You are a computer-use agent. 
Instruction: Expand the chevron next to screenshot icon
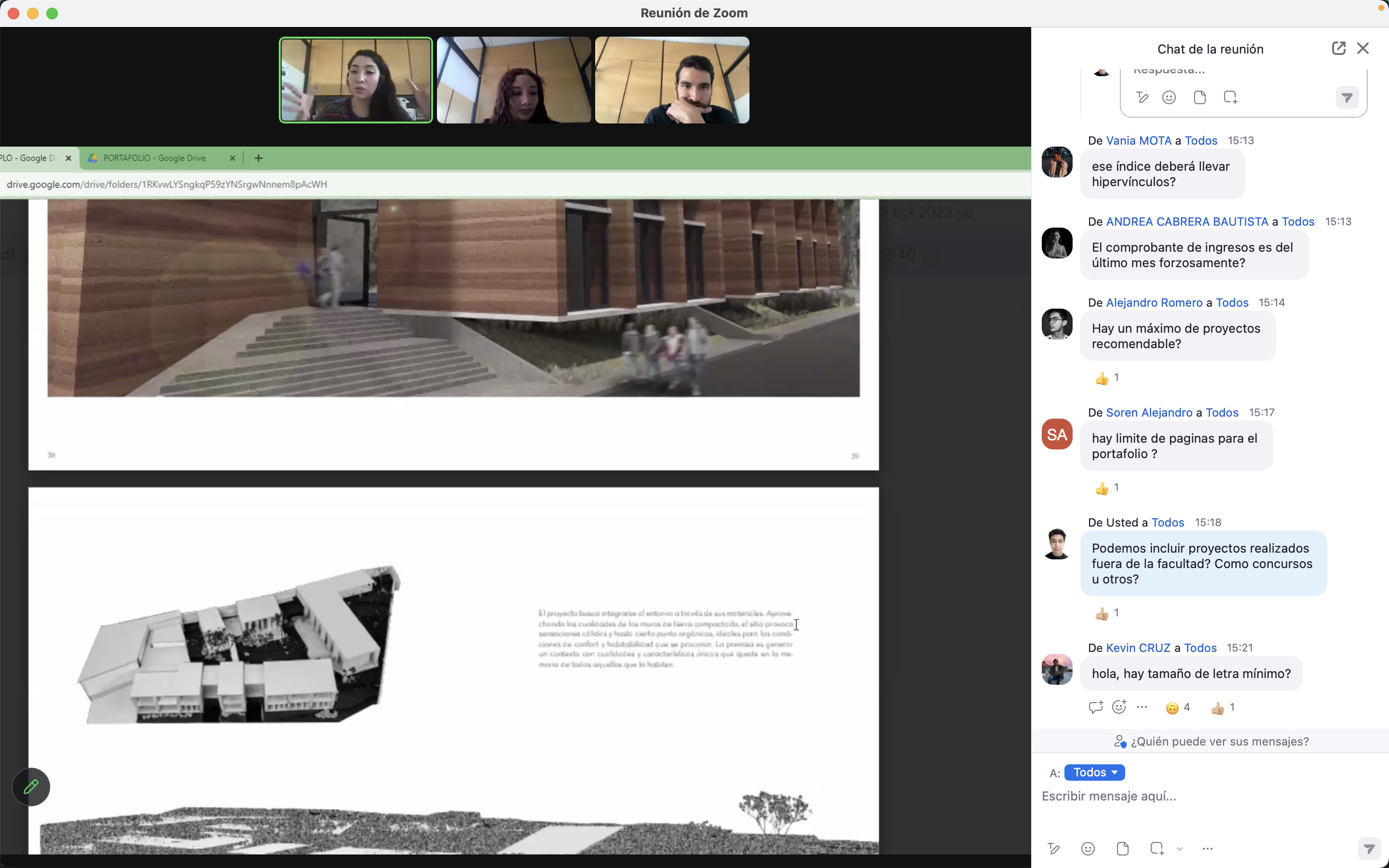1180,849
